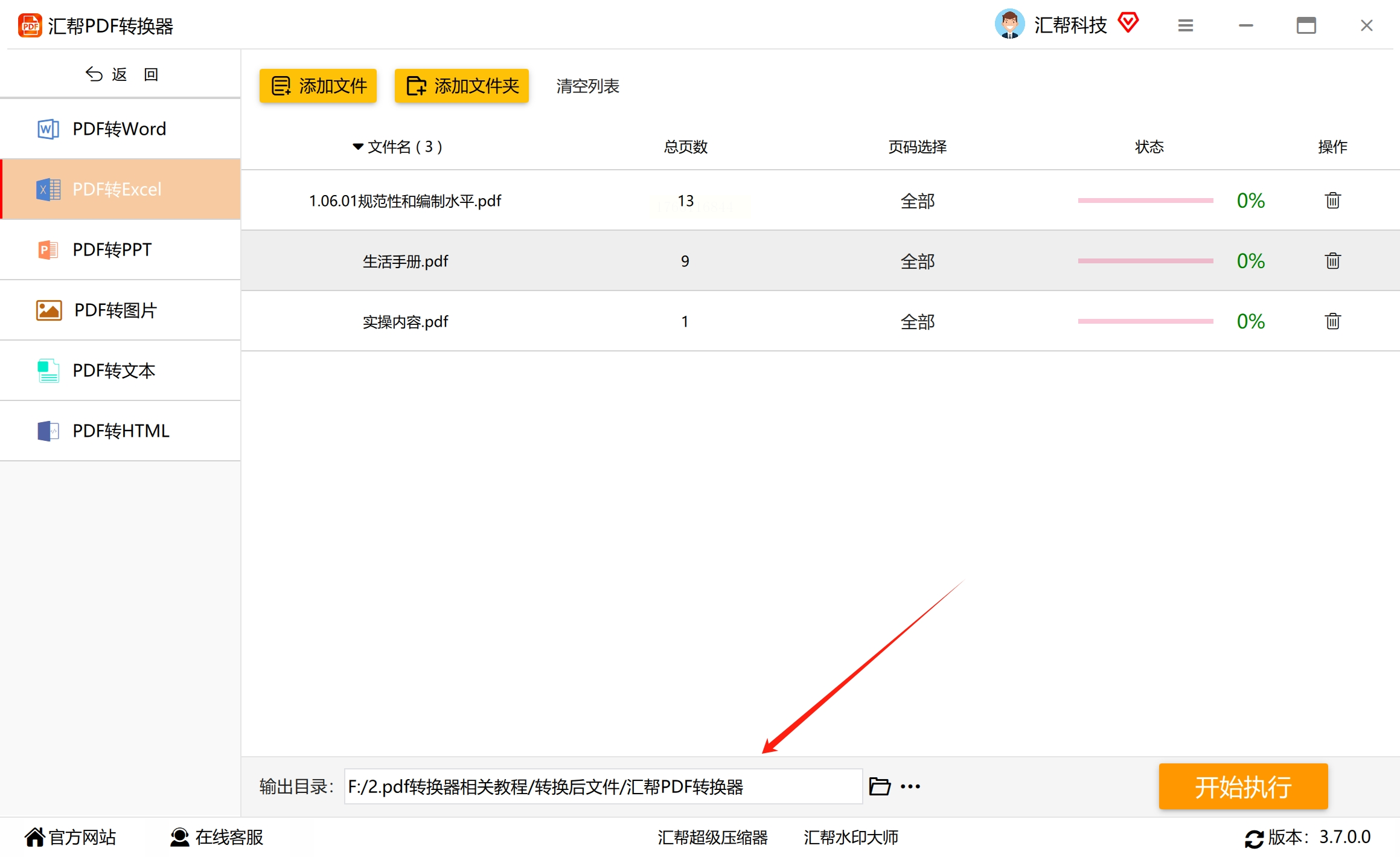This screenshot has width=1400, height=857.
Task: Check for updates via version refresh icon
Action: (1253, 838)
